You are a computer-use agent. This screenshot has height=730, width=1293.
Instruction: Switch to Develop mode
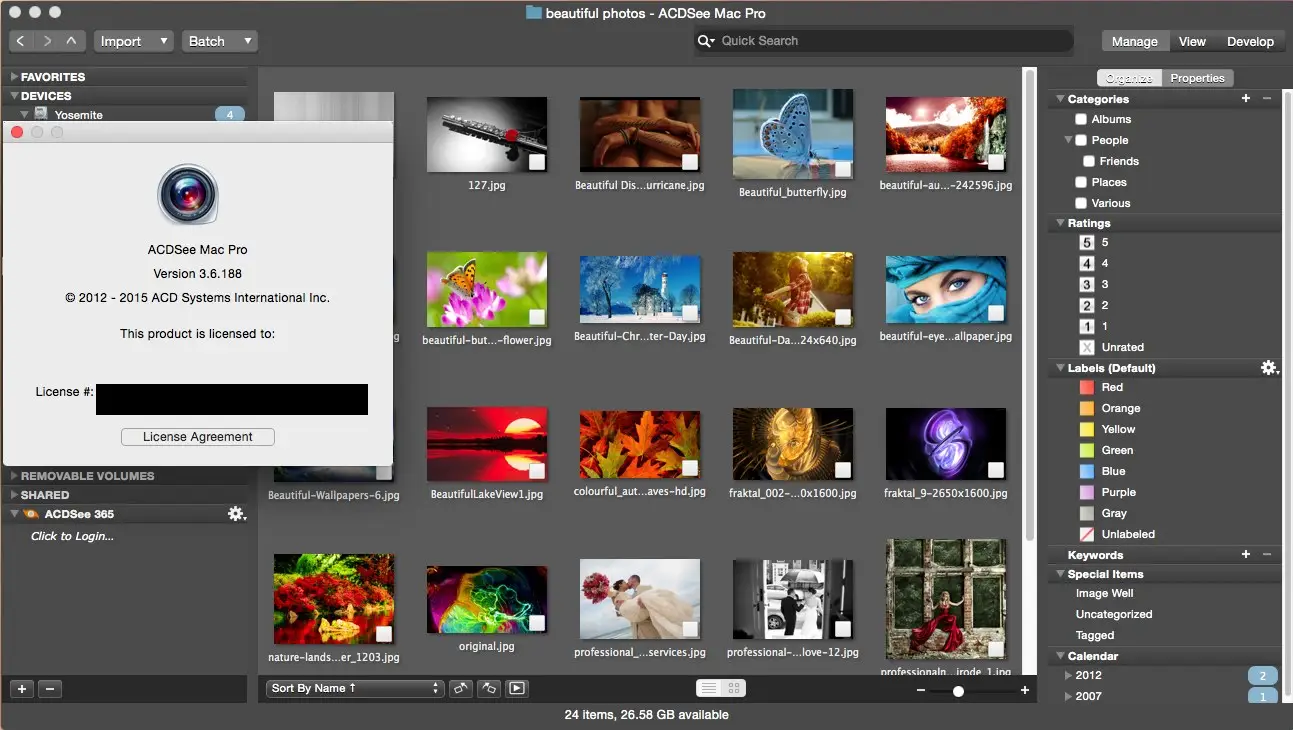click(1250, 41)
